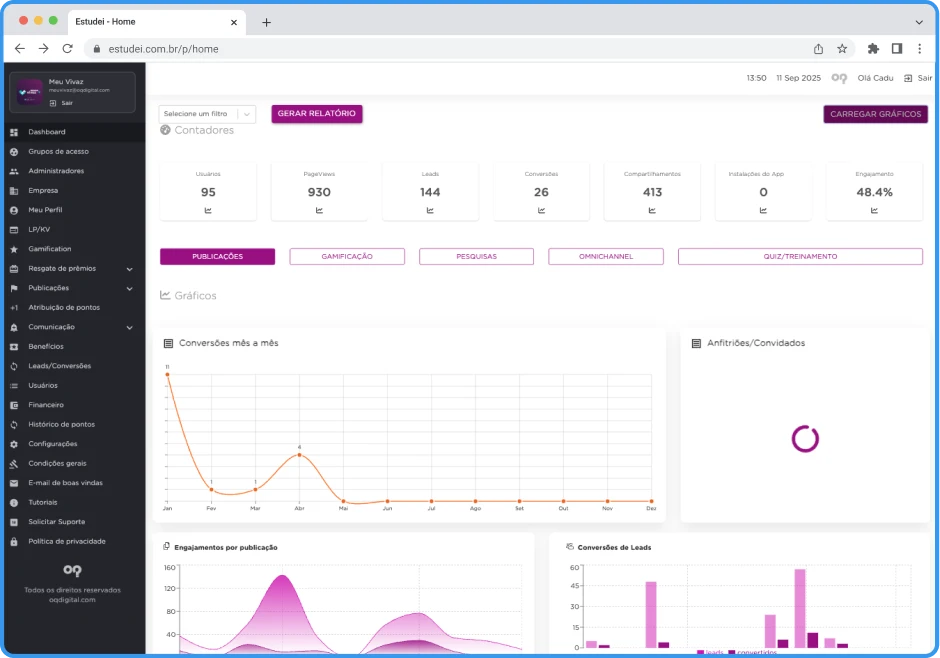Click the share icon in address bar
Viewport: 940px width, 658px height.
(818, 48)
